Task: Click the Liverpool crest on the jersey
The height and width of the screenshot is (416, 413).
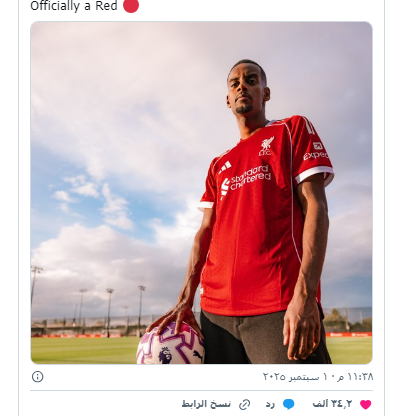Action: (x=266, y=146)
